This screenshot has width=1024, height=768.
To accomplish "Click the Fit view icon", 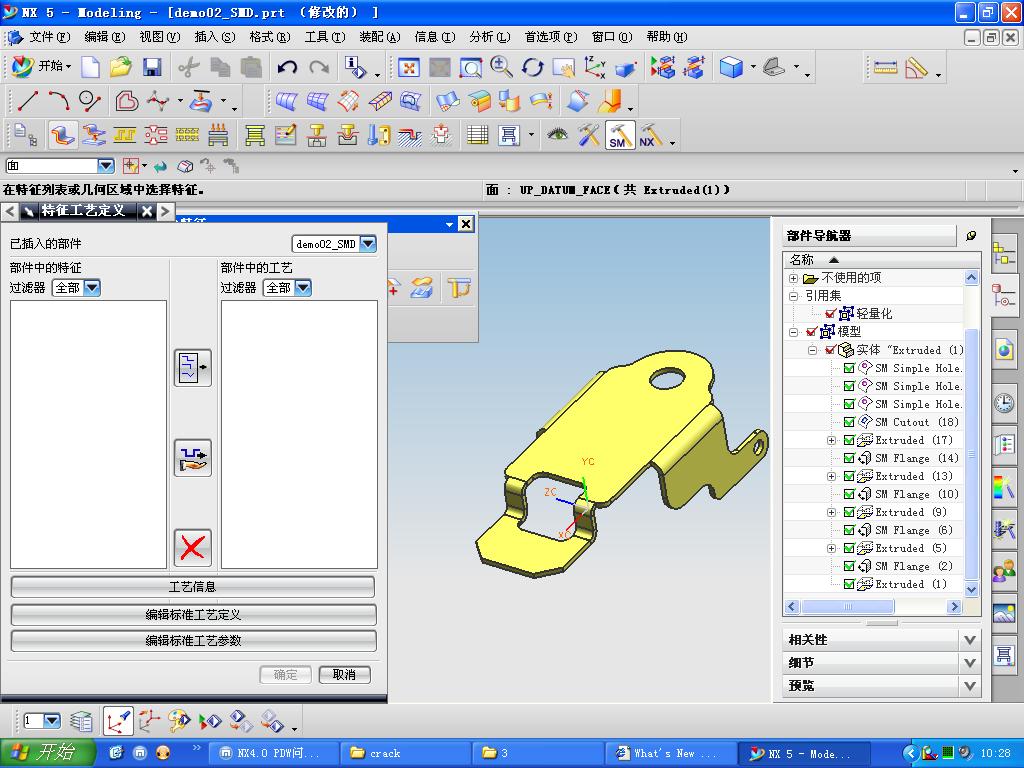I will [409, 67].
